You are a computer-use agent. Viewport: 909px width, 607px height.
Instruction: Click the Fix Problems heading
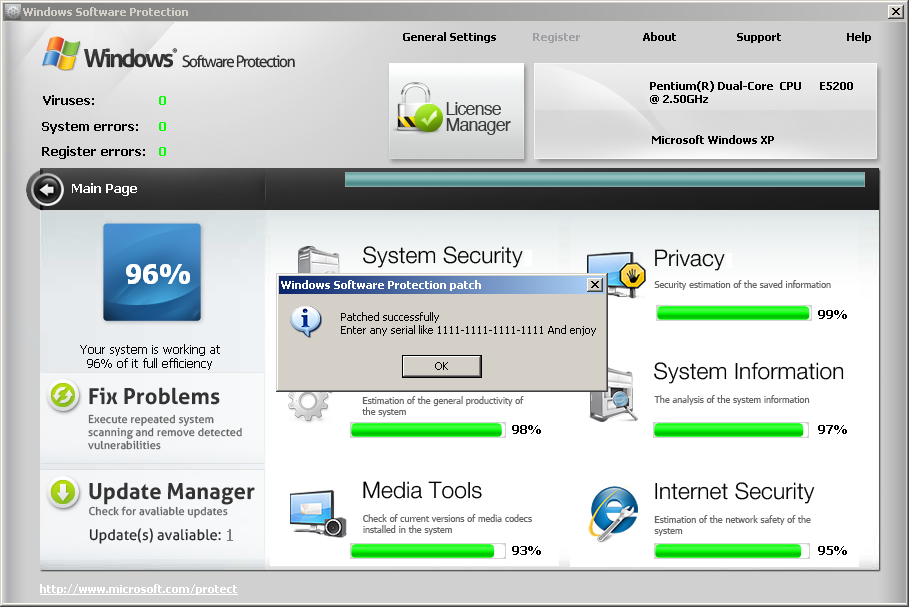[x=154, y=397]
